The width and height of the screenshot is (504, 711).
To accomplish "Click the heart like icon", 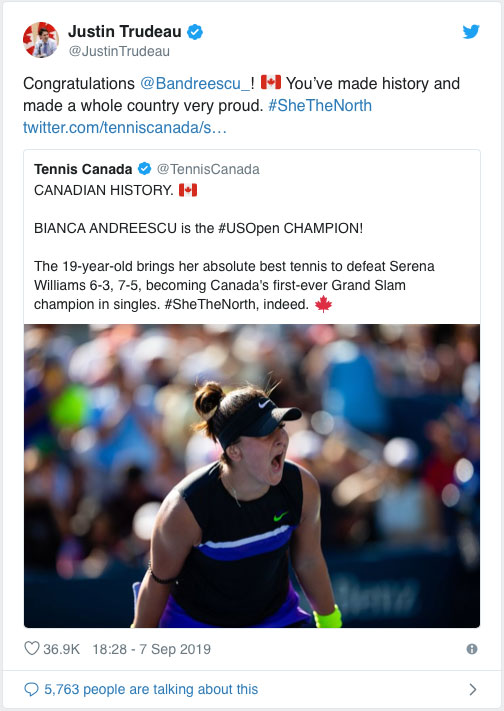I will [x=31, y=648].
